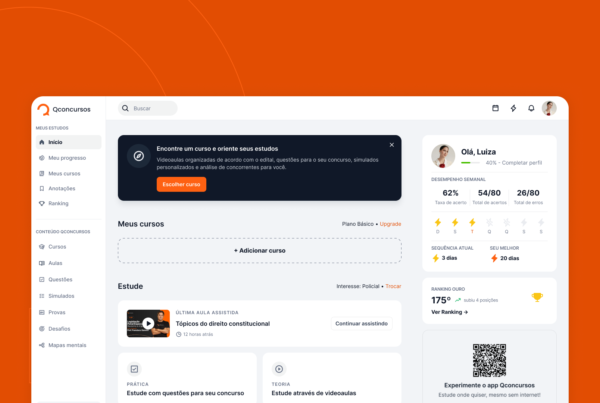
Task: Open Meu progresso in sidebar
Action: click(68, 158)
